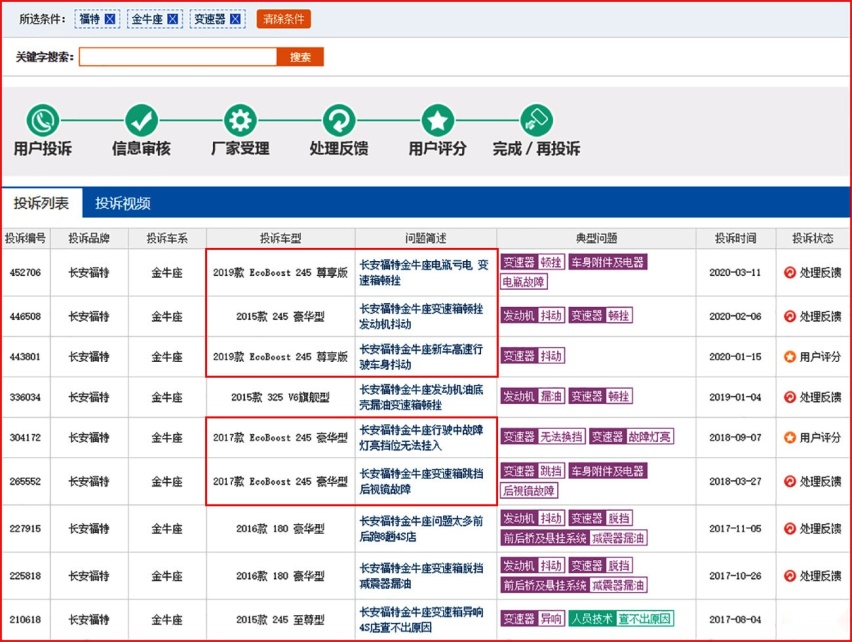Screen dimensions: 852x642
Task: Click the 信息审核 checkmark icon
Action: [x=141, y=121]
